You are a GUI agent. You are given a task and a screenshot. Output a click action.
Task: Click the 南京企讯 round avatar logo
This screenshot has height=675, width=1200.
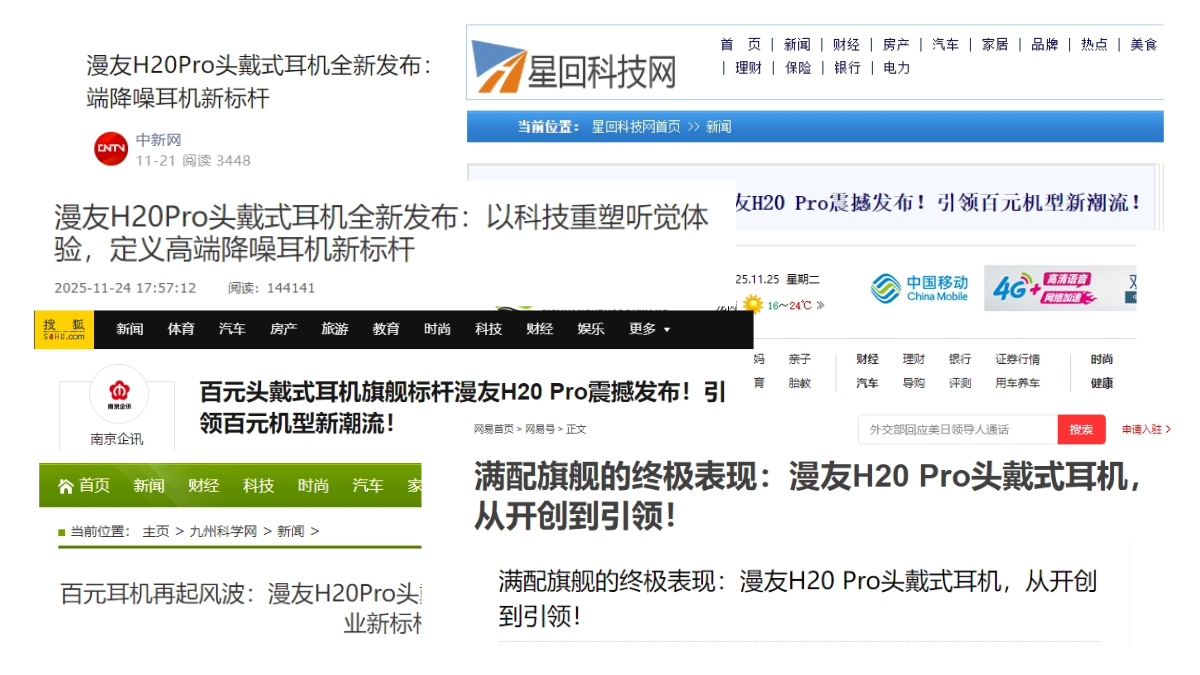118,394
